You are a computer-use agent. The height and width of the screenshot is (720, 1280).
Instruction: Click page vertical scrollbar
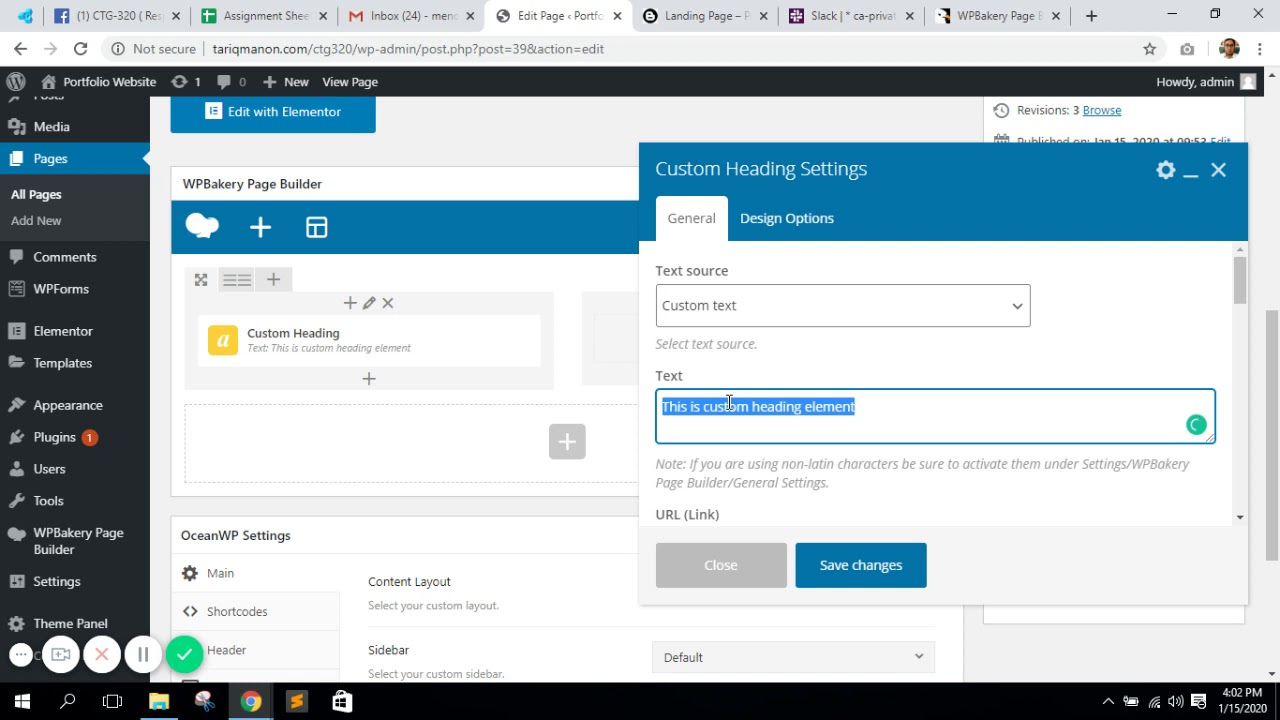pyautogui.click(x=1272, y=435)
